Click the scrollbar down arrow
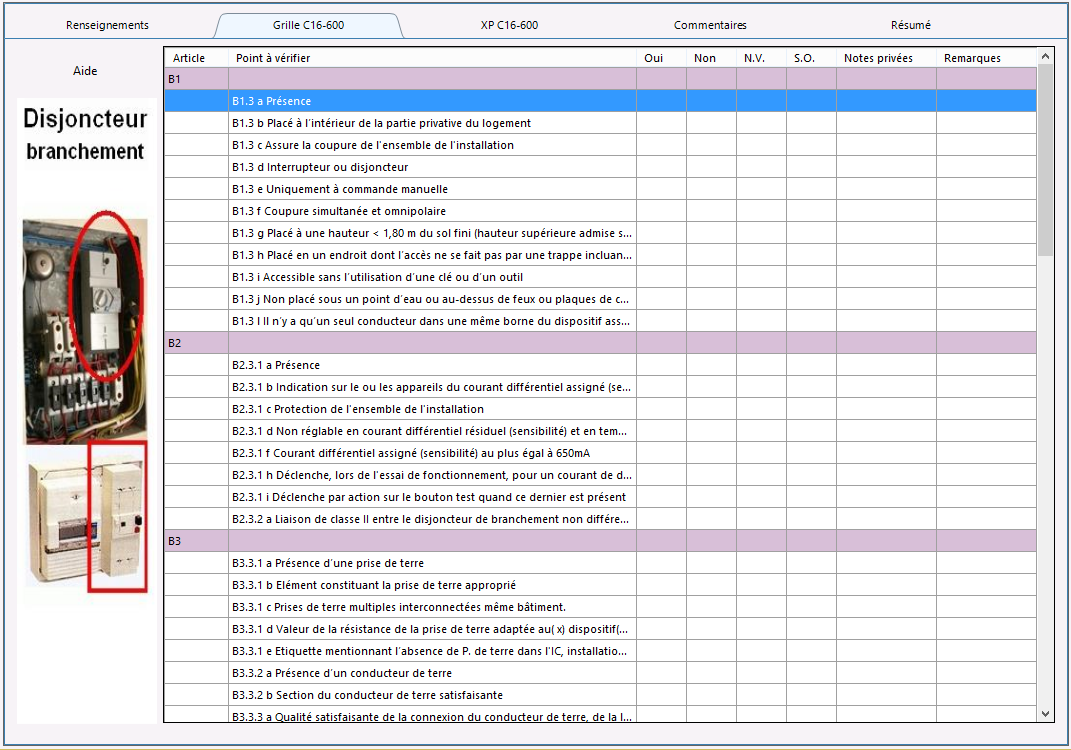The image size is (1071, 750). (1045, 714)
